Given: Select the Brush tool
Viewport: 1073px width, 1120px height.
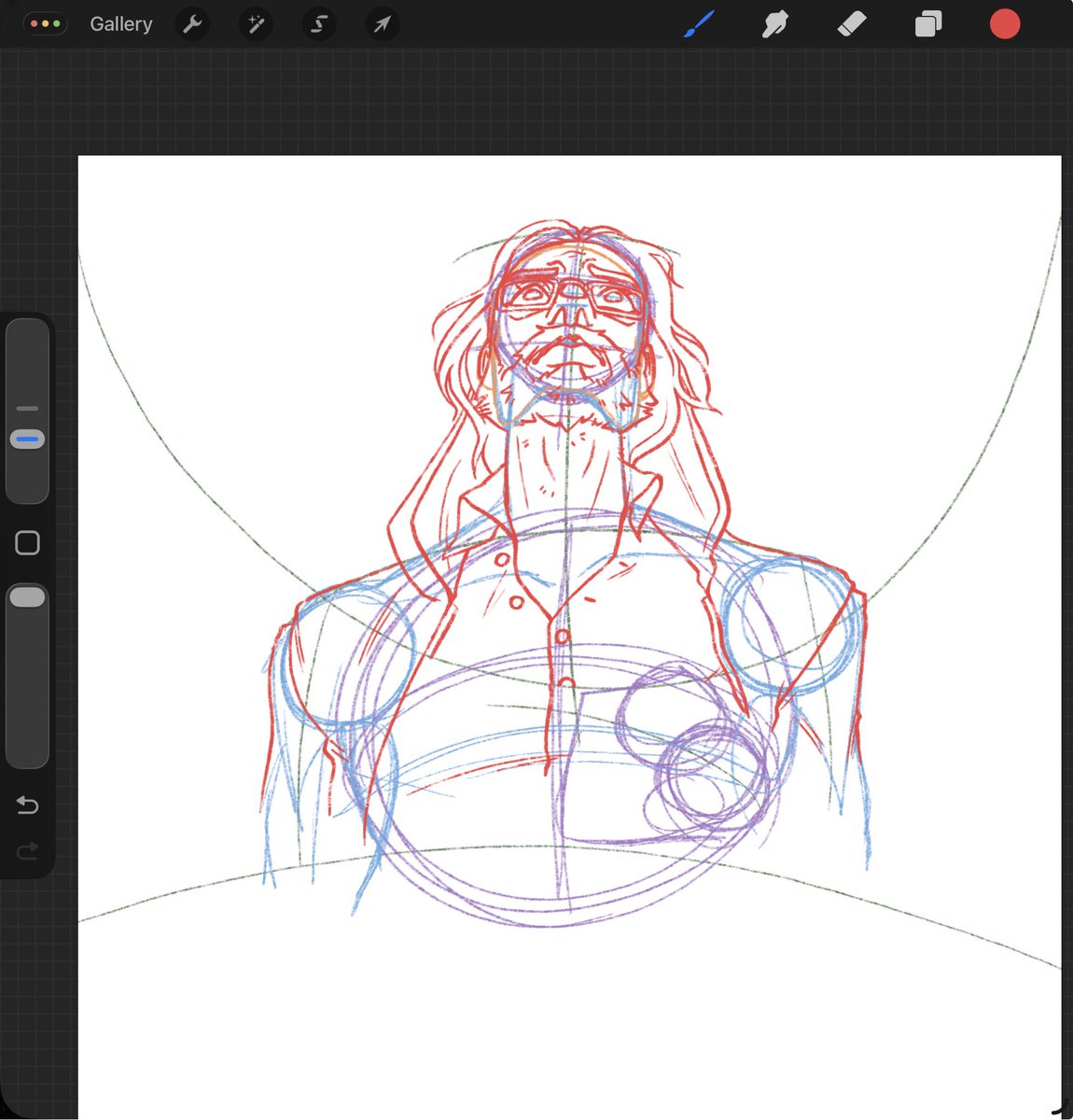Looking at the screenshot, I should (699, 24).
